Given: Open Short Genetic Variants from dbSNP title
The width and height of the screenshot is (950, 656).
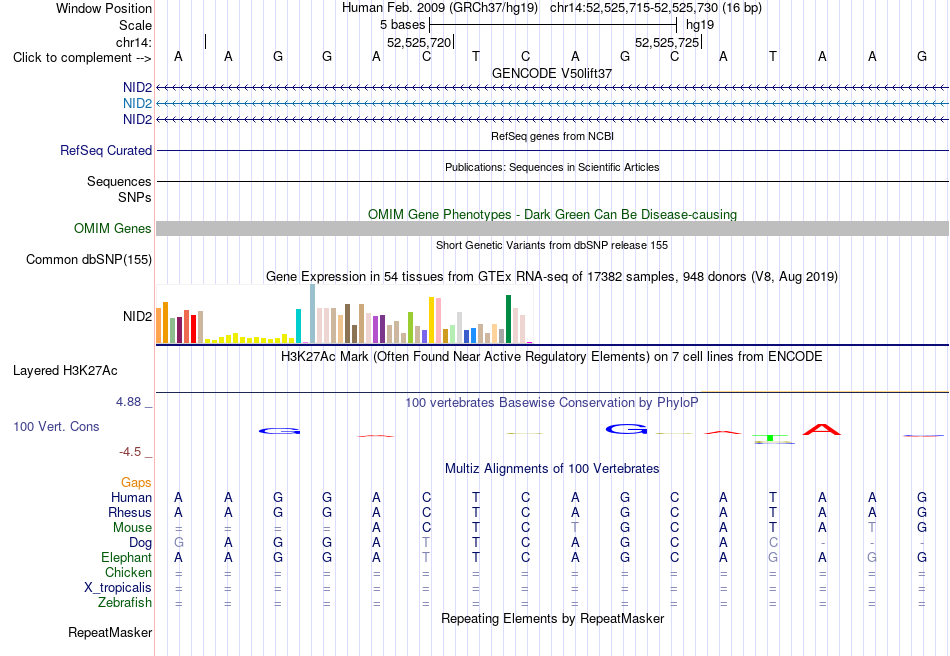Looking at the screenshot, I should point(552,245).
